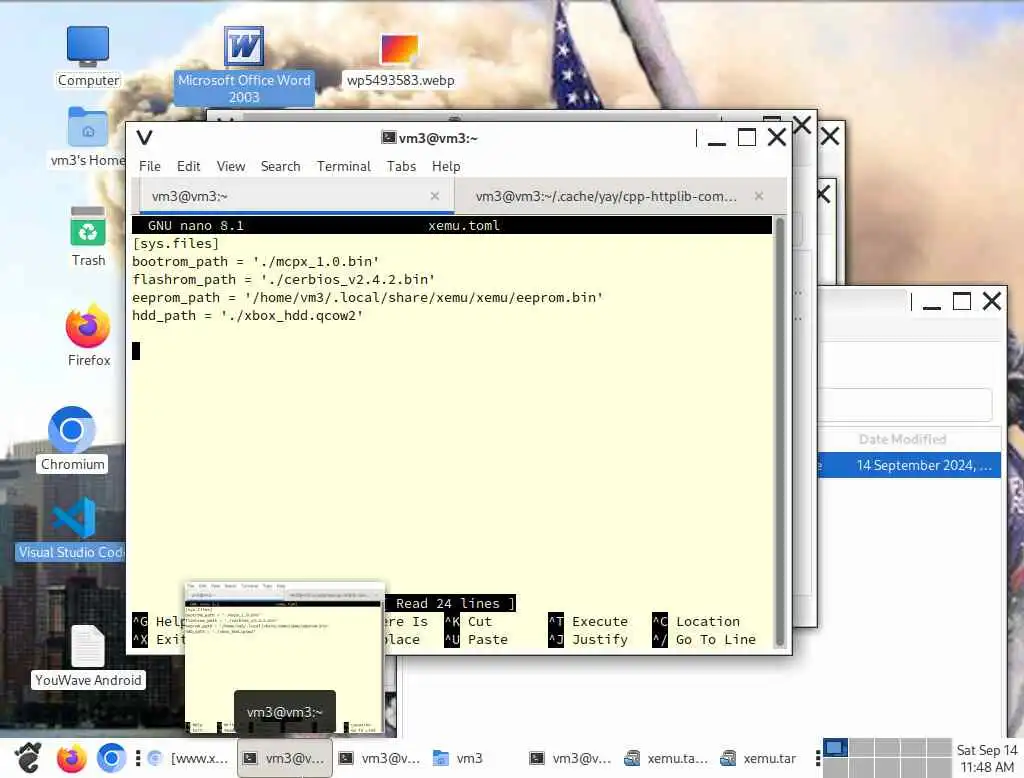1024x778 pixels.
Task: Open the Search menu in terminal
Action: 280,167
